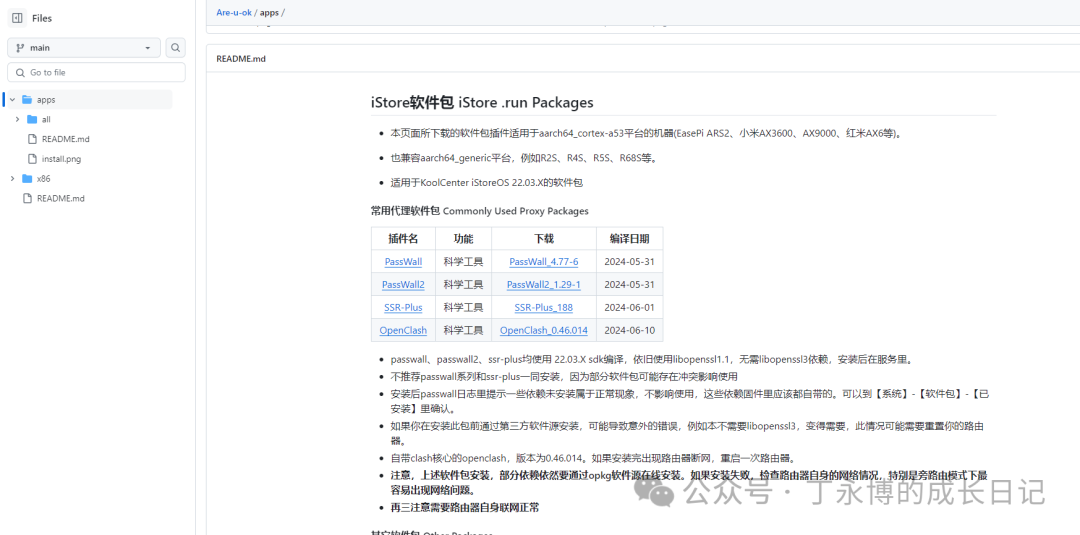Open the x86 folder
The image size is (1080, 535).
(43, 178)
